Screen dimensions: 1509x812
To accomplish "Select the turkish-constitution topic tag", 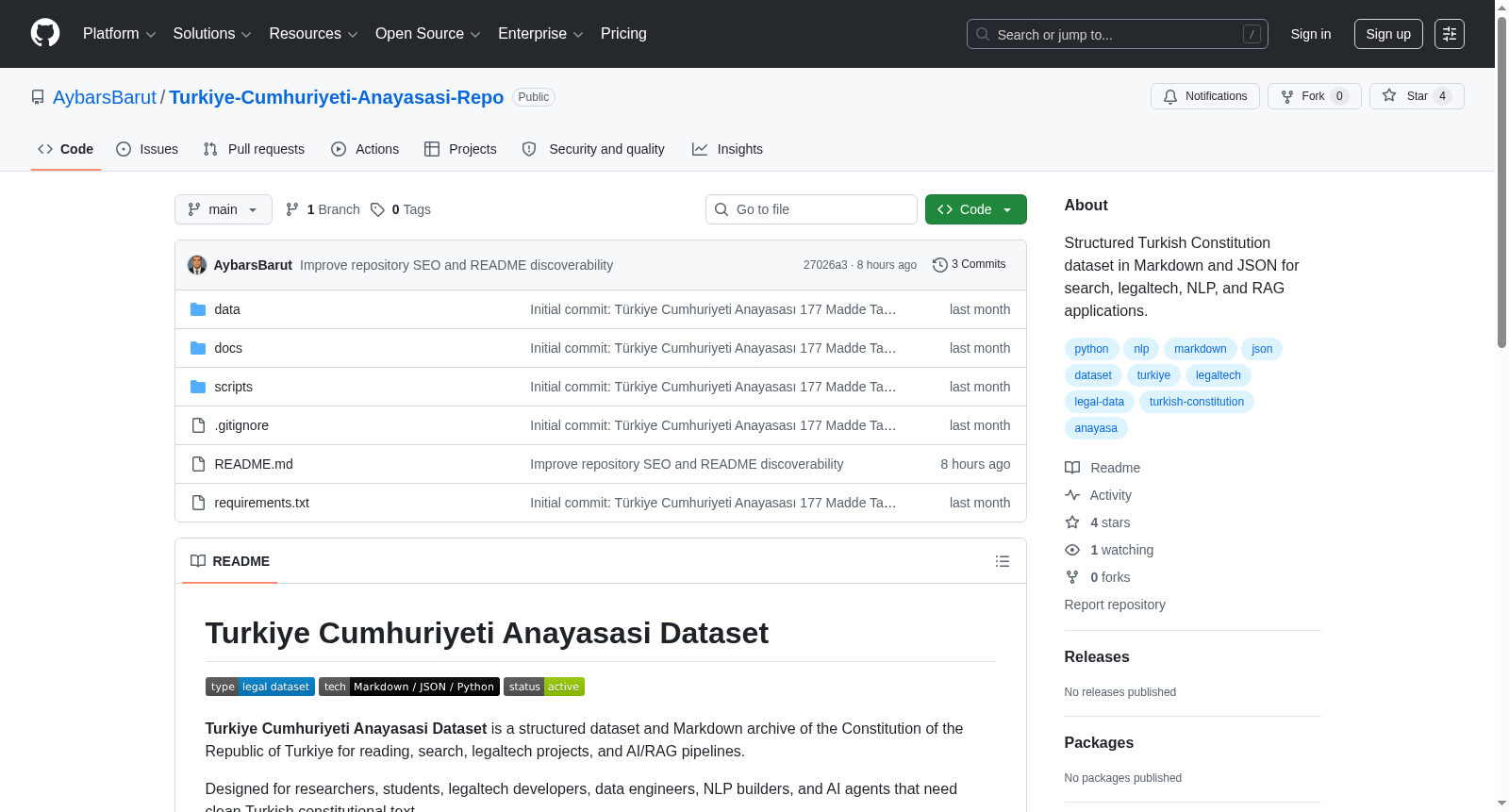I will 1197,402.
